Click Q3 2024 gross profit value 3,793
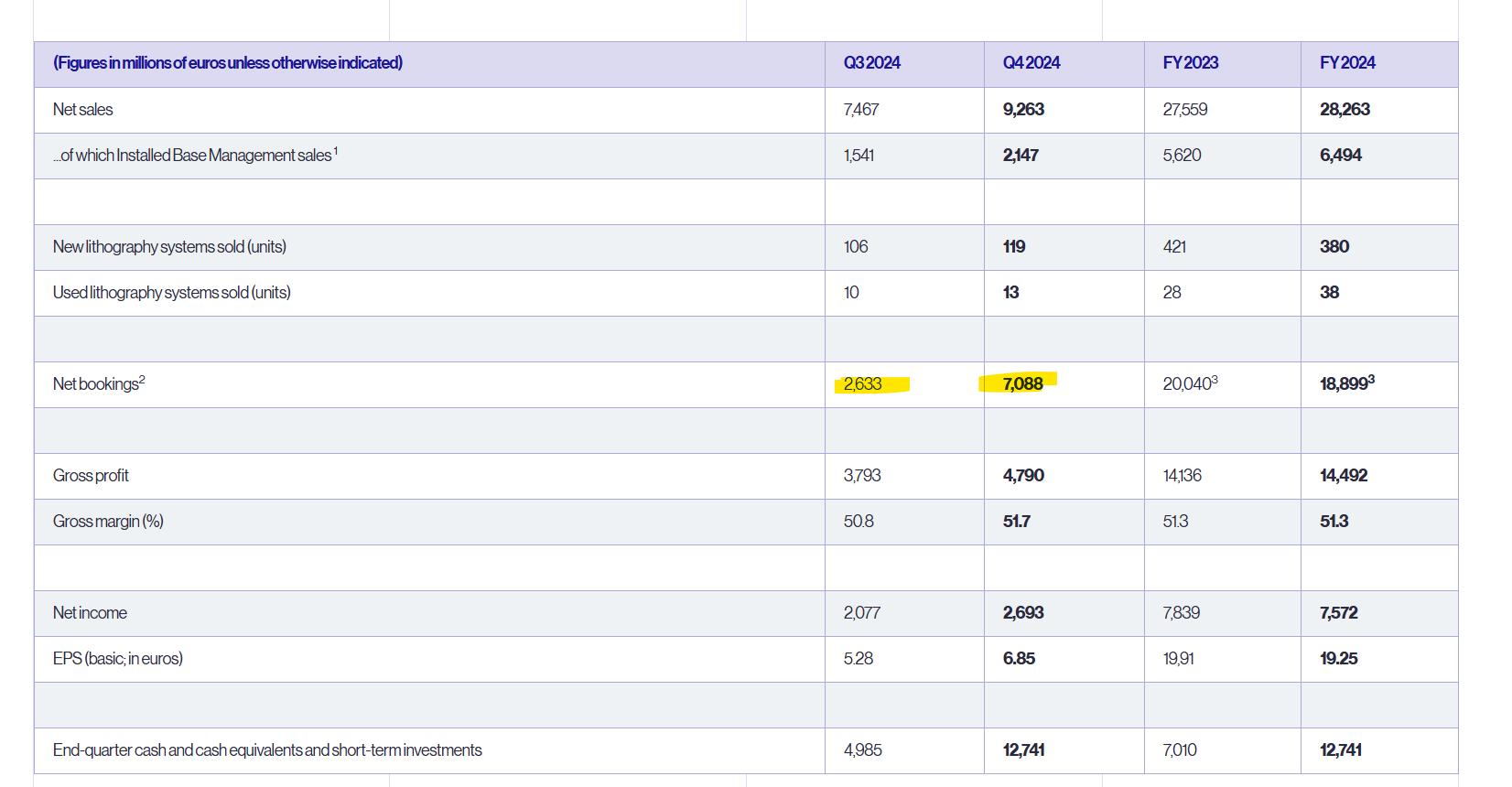1512x787 pixels. pos(862,476)
